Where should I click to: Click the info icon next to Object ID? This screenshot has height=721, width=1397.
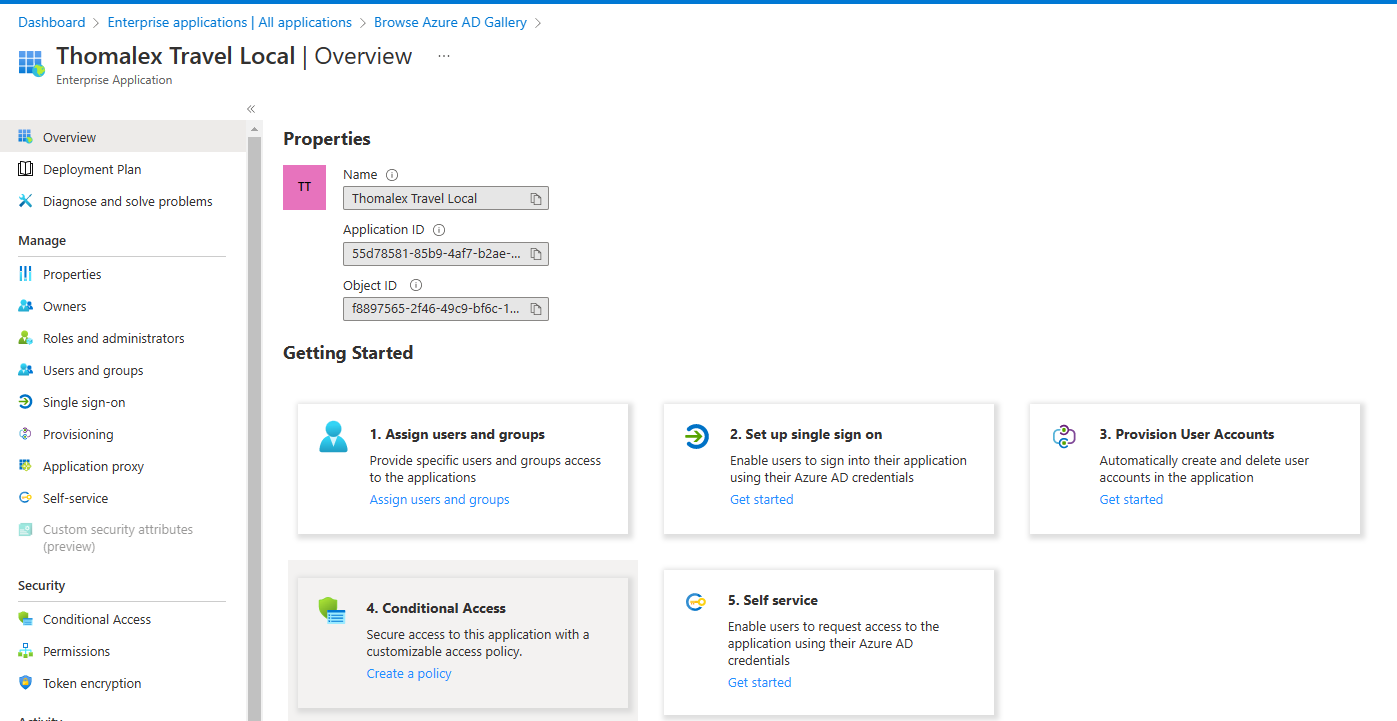click(x=416, y=285)
